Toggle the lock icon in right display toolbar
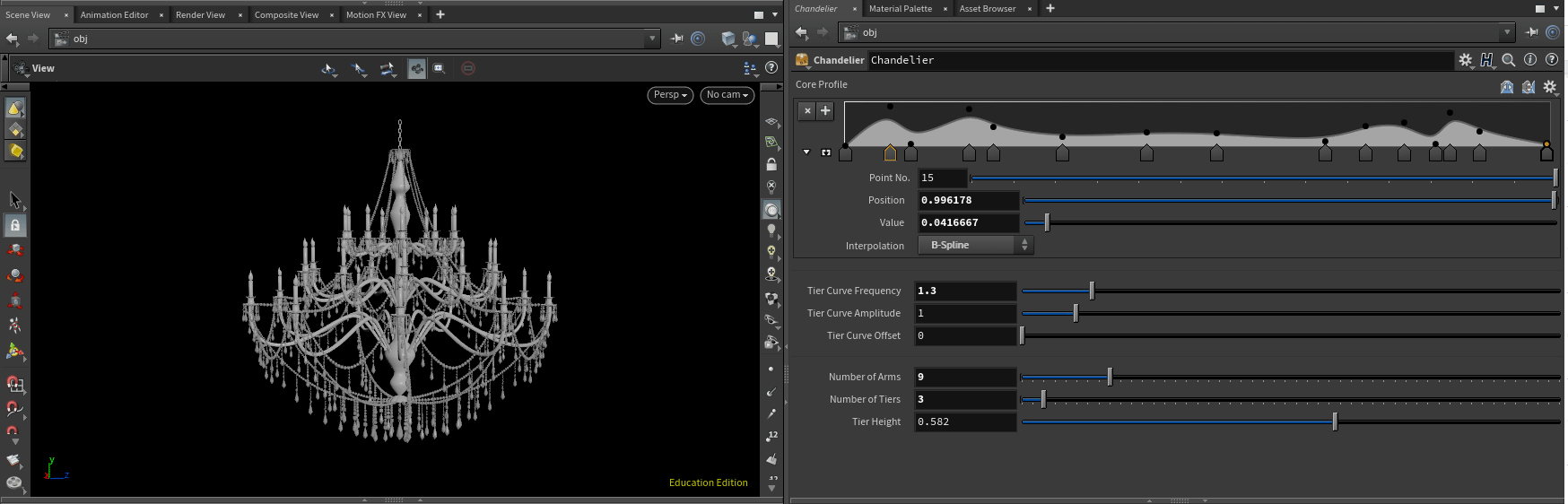The height and width of the screenshot is (504, 1568). click(x=771, y=165)
